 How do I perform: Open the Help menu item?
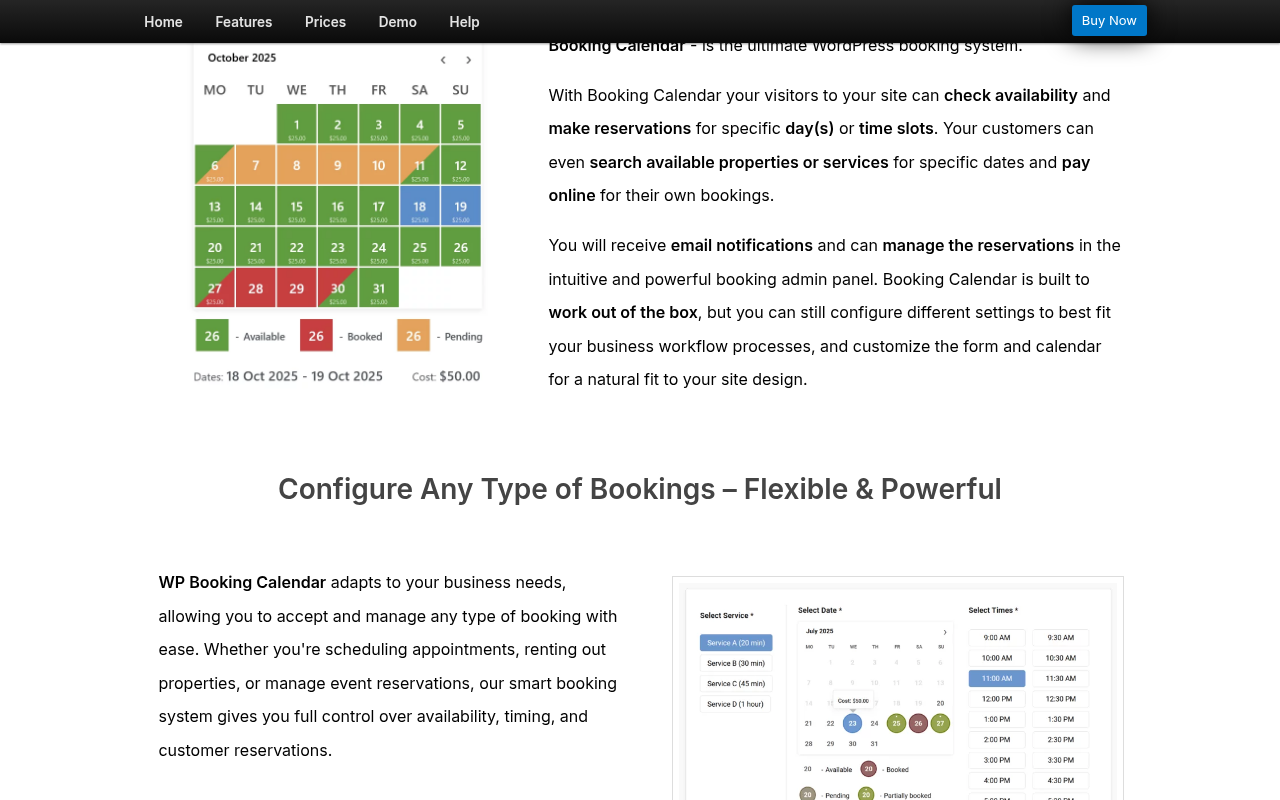[x=464, y=22]
